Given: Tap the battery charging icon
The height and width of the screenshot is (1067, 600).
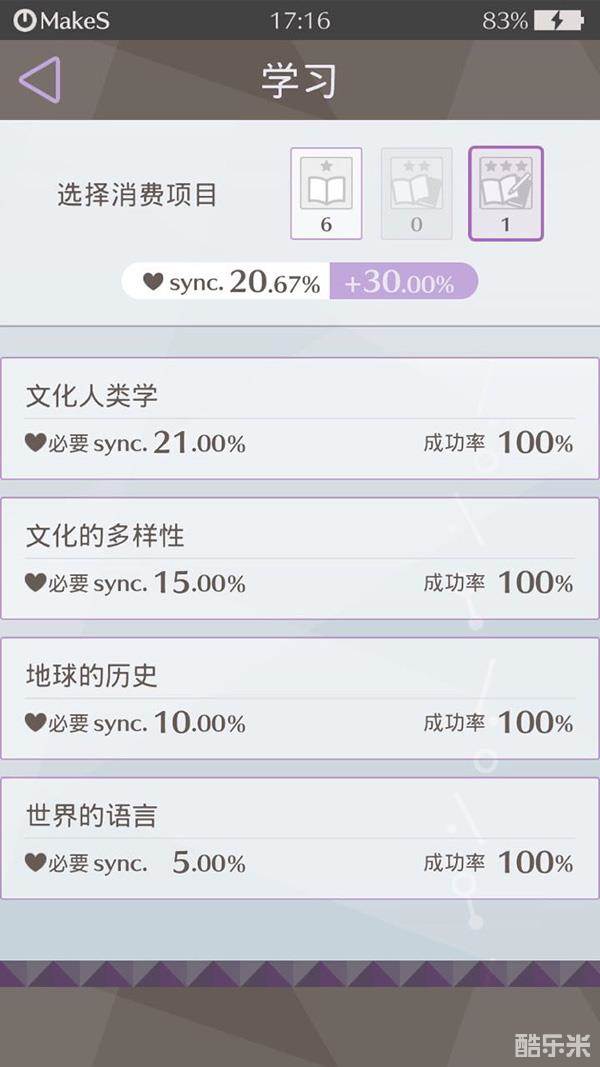Looking at the screenshot, I should point(558,20).
